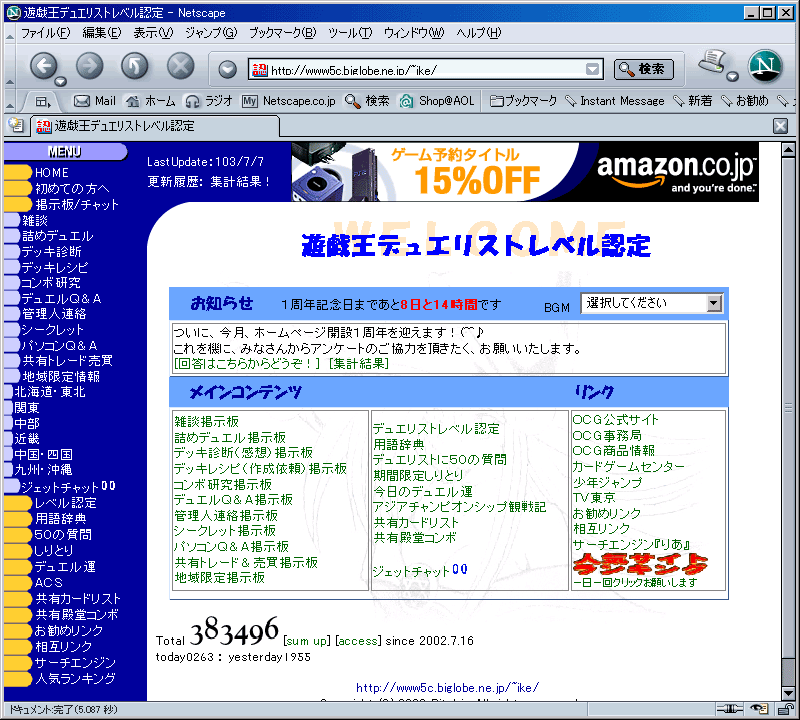Click the Netscape N logo throbber
800x720 pixels.
click(765, 66)
